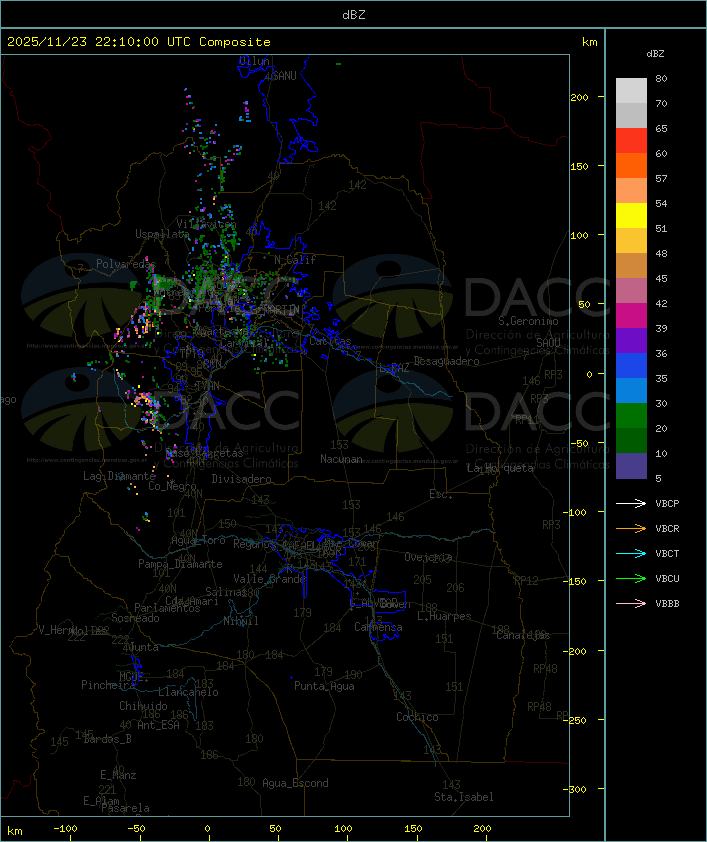Click the Agua_Toro map label
This screenshot has height=842, width=707.
point(198,540)
